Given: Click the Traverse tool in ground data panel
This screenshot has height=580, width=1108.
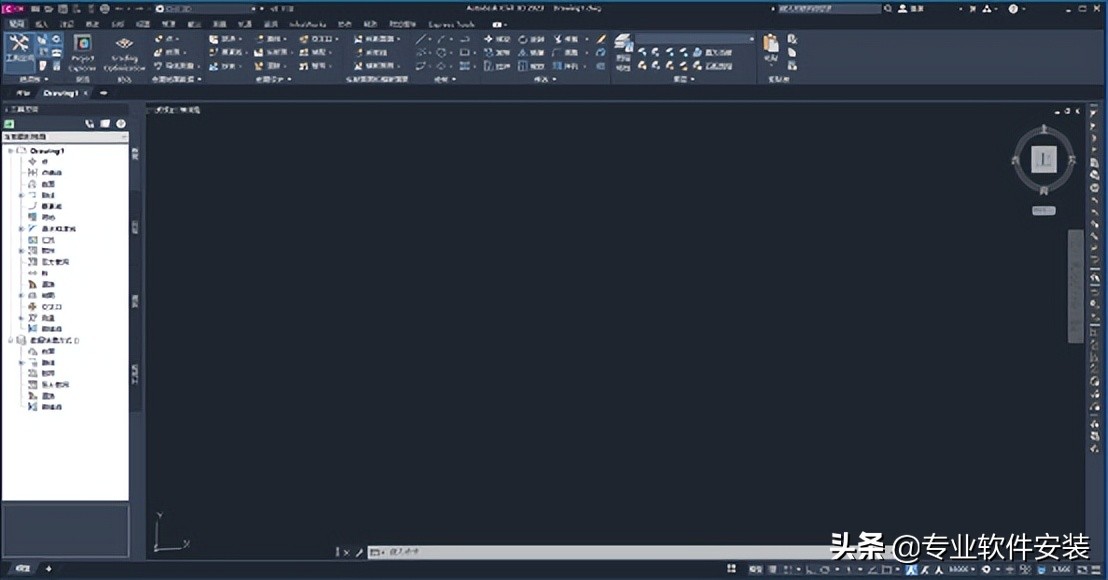Looking at the screenshot, I should click(177, 66).
